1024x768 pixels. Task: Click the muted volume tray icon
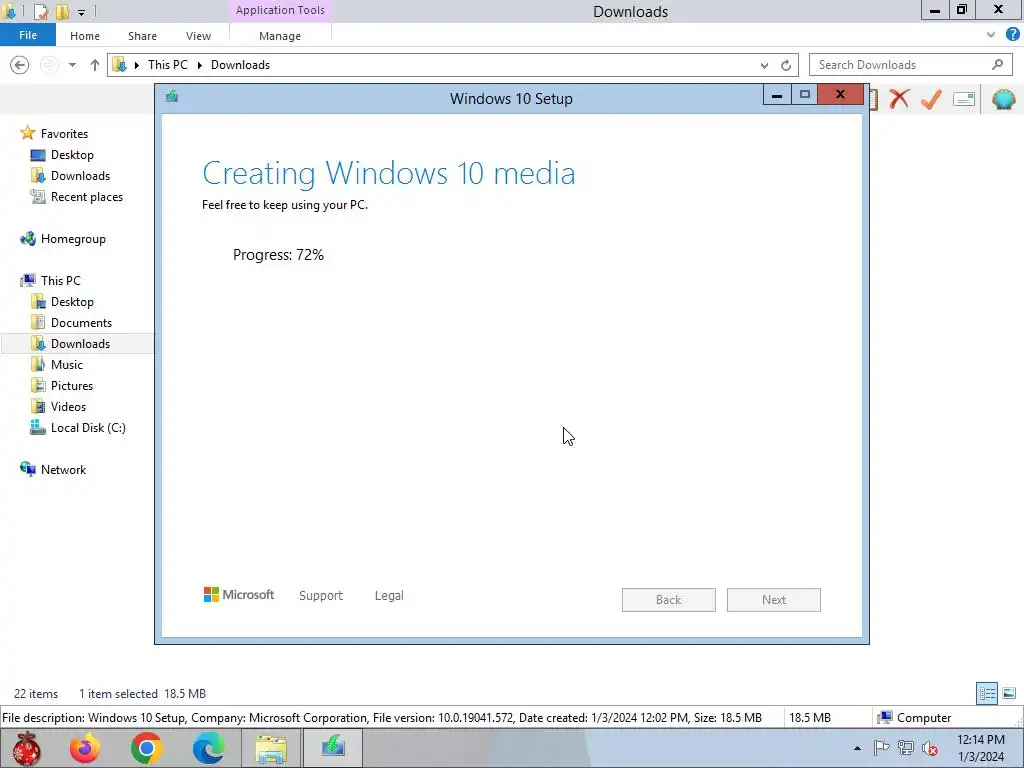[930, 748]
